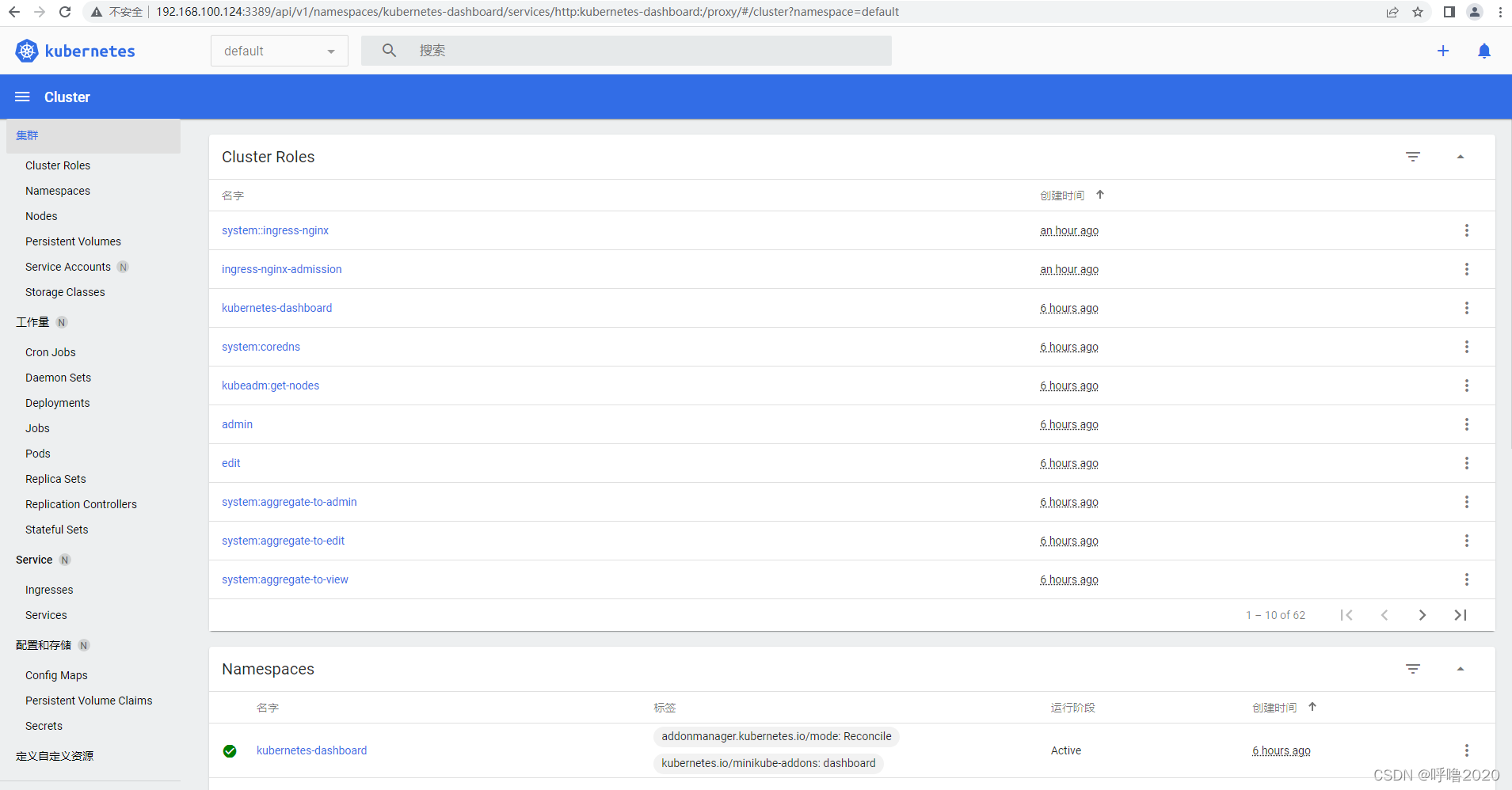Select Persistent Volumes in sidebar
1512x790 pixels.
click(x=73, y=241)
